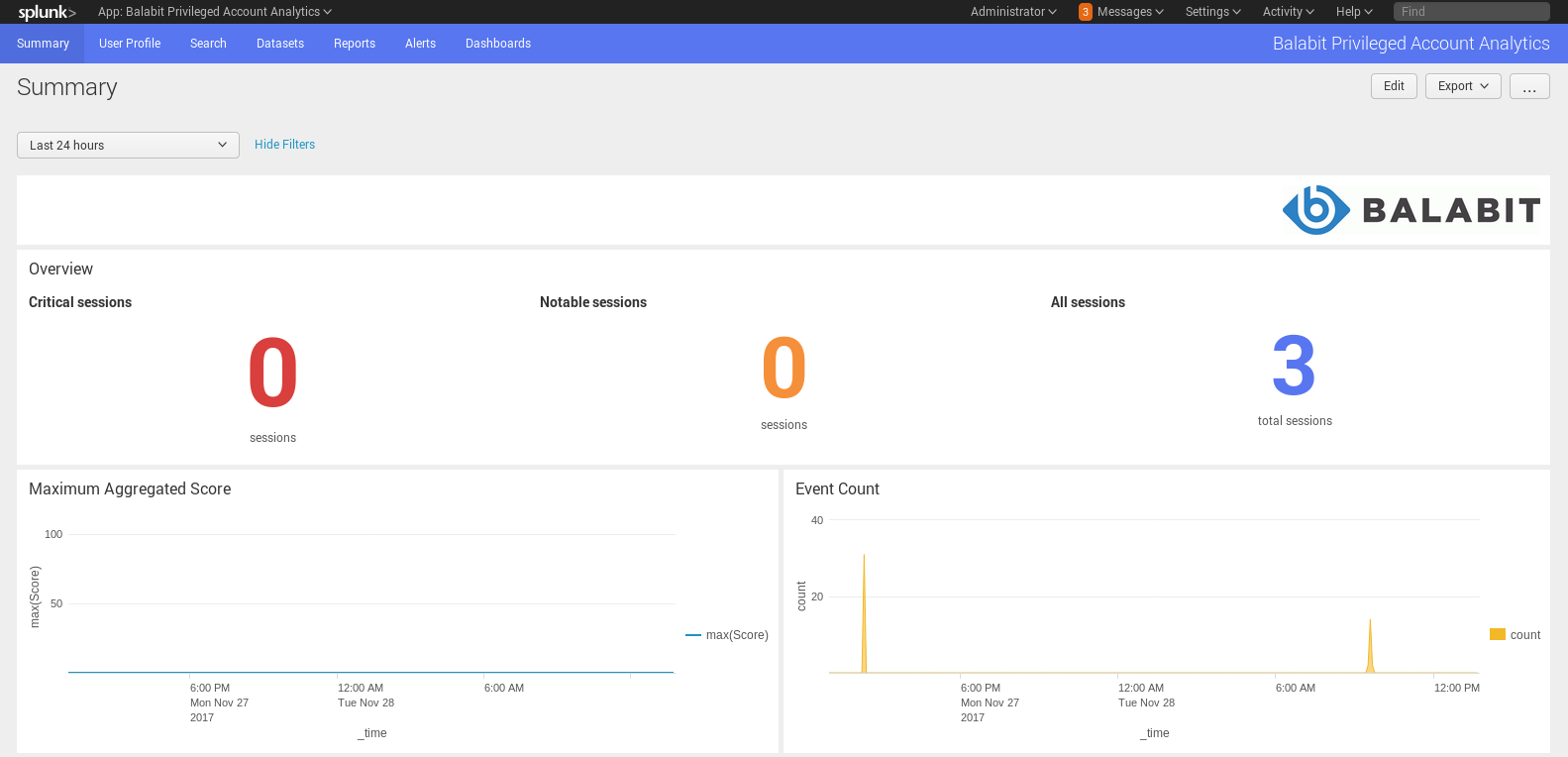Open the App: Balabit Privileged Account Analytics dropdown
Screen dimensions: 1568x757
(x=214, y=12)
